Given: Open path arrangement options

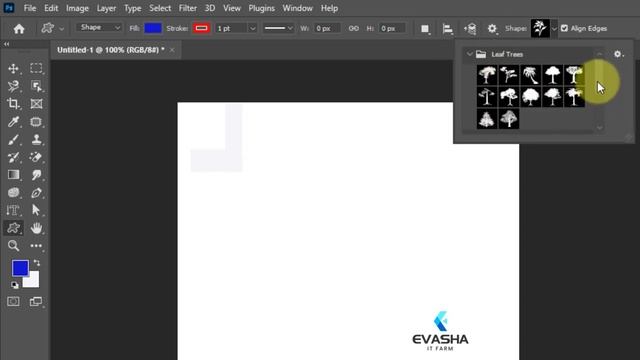Looking at the screenshot, I should click(470, 29).
